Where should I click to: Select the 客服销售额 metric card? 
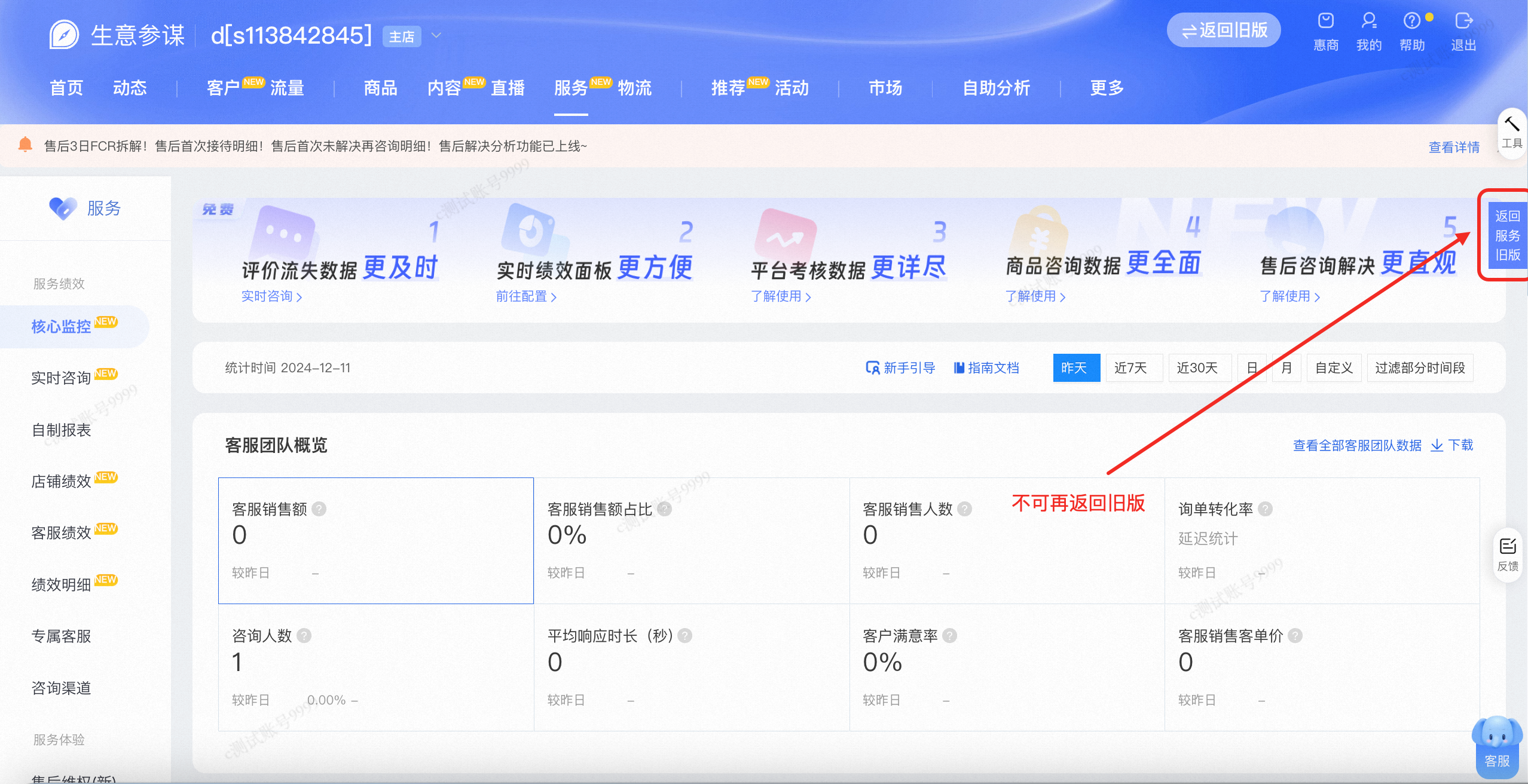click(x=376, y=541)
